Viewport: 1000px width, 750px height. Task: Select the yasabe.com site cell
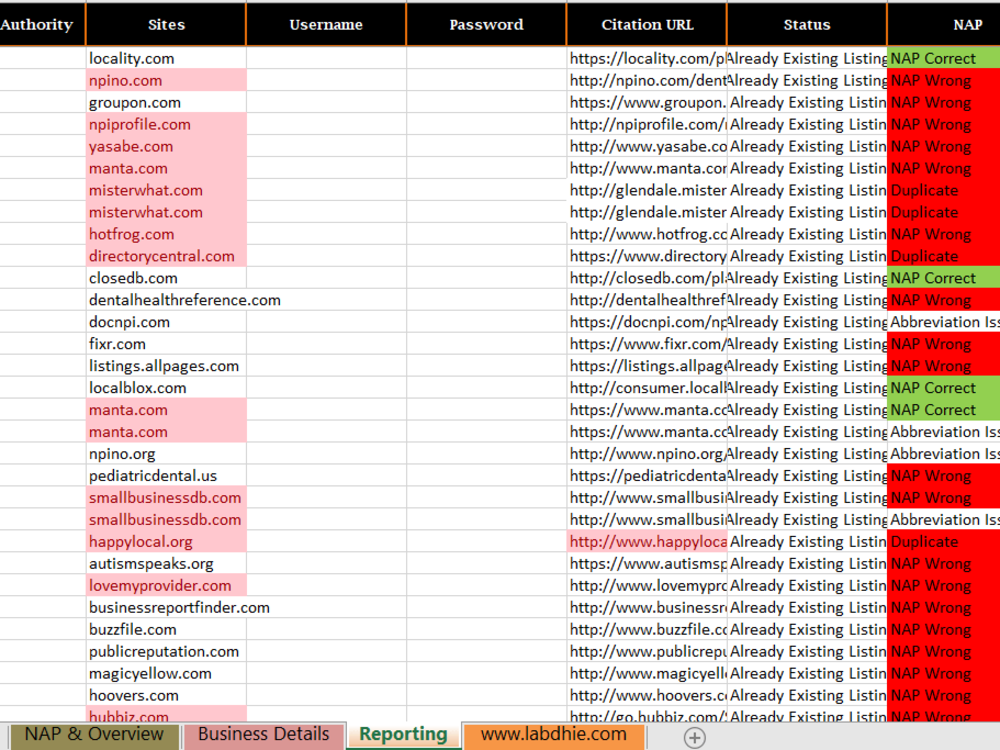click(166, 147)
